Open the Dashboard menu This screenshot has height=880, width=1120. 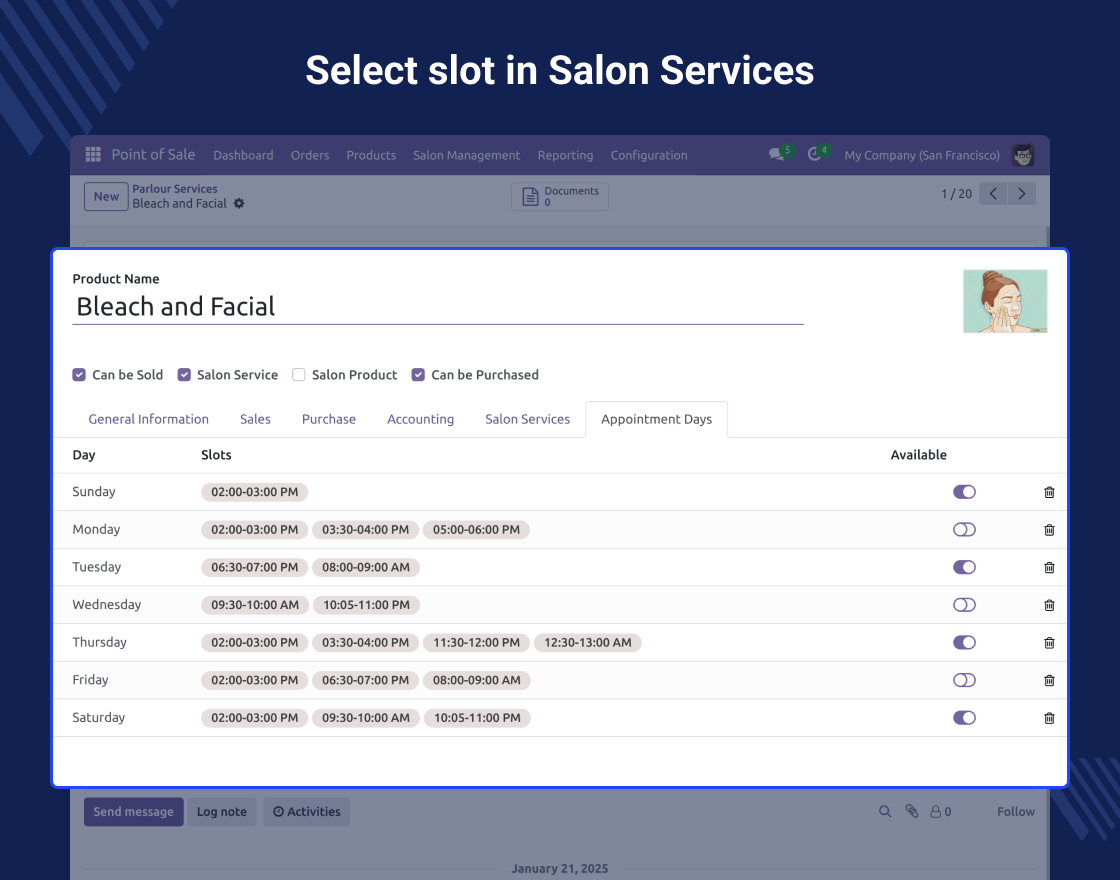point(243,155)
